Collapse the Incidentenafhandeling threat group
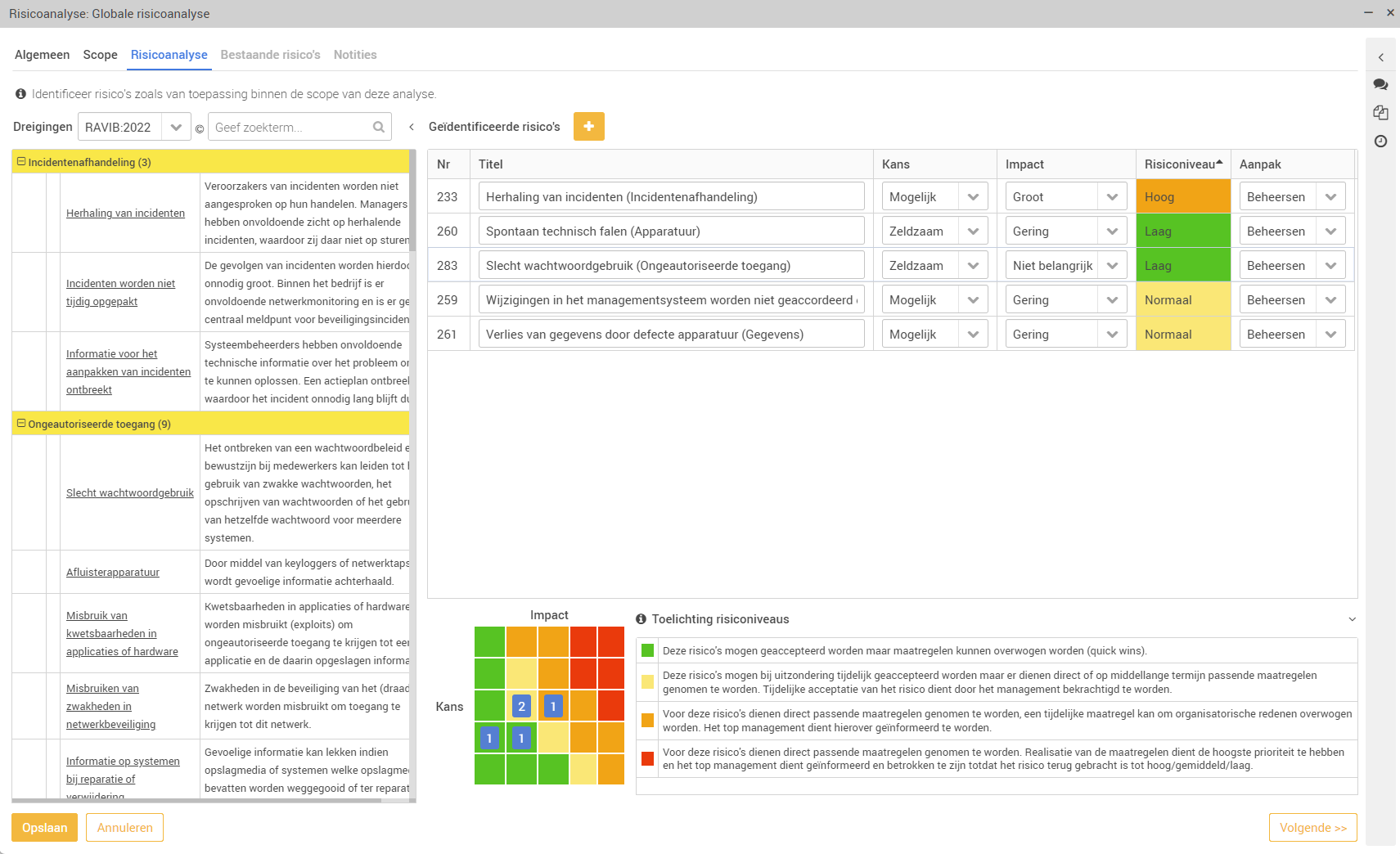The image size is (1400, 854). point(20,161)
